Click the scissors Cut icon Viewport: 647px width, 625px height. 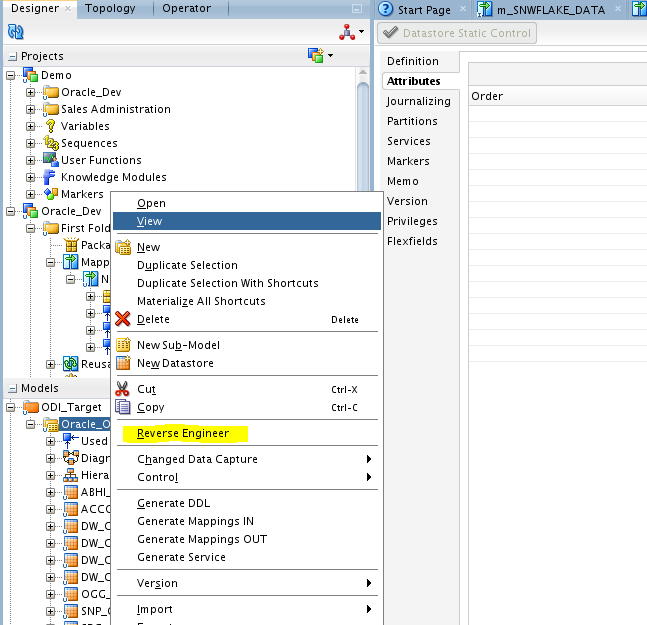pyautogui.click(x=123, y=389)
